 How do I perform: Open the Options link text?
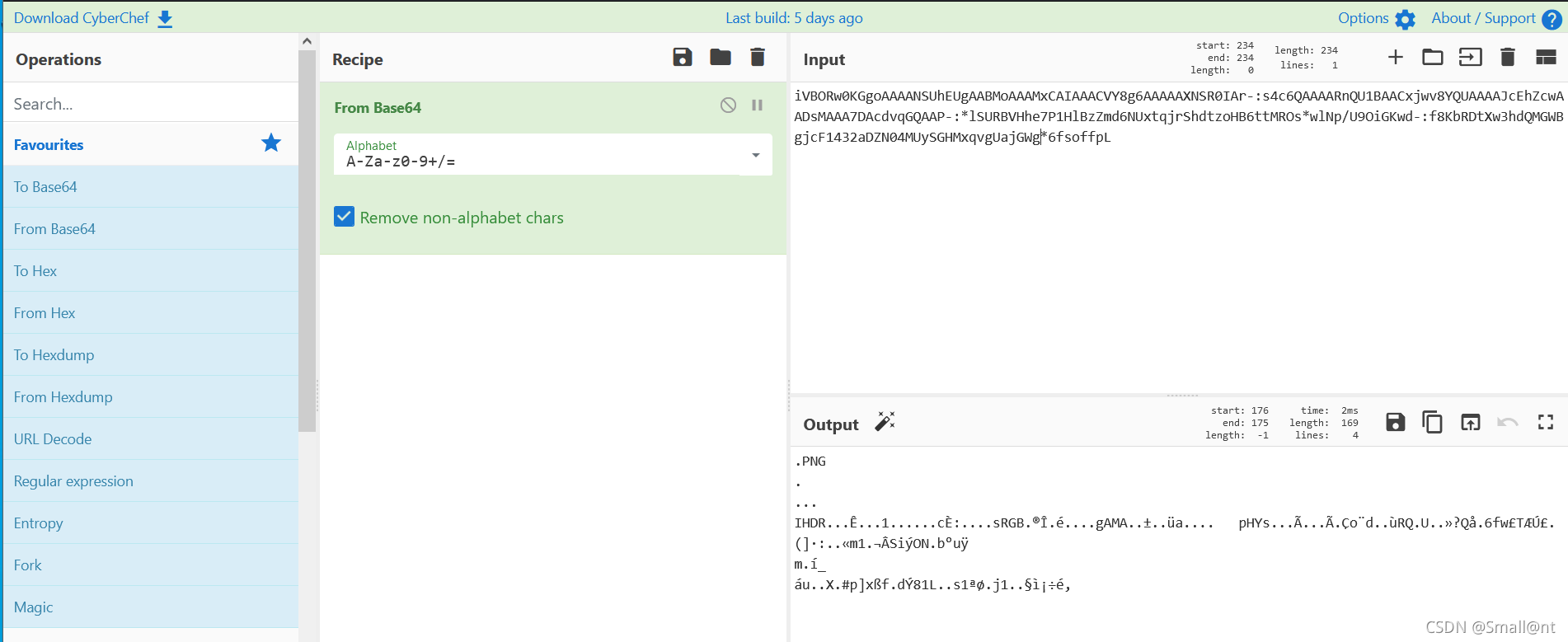(x=1363, y=18)
